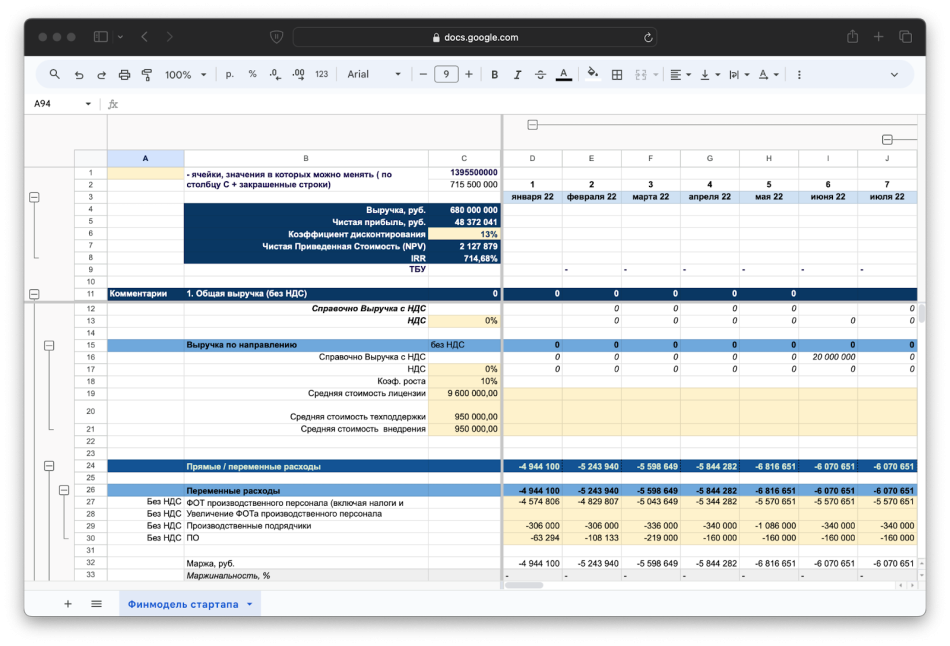950x646 pixels.
Task: Click the search magnifier in the toolbar
Action: pyautogui.click(x=55, y=75)
